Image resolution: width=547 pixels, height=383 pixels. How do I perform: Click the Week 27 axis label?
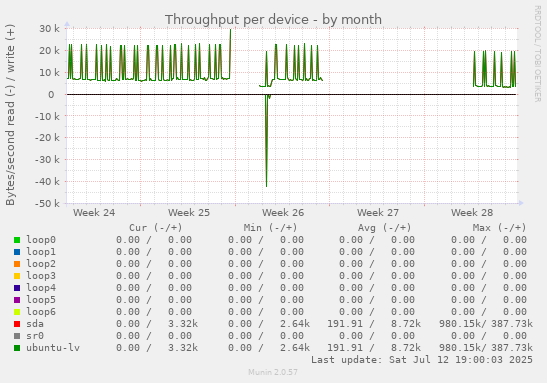[x=377, y=213]
